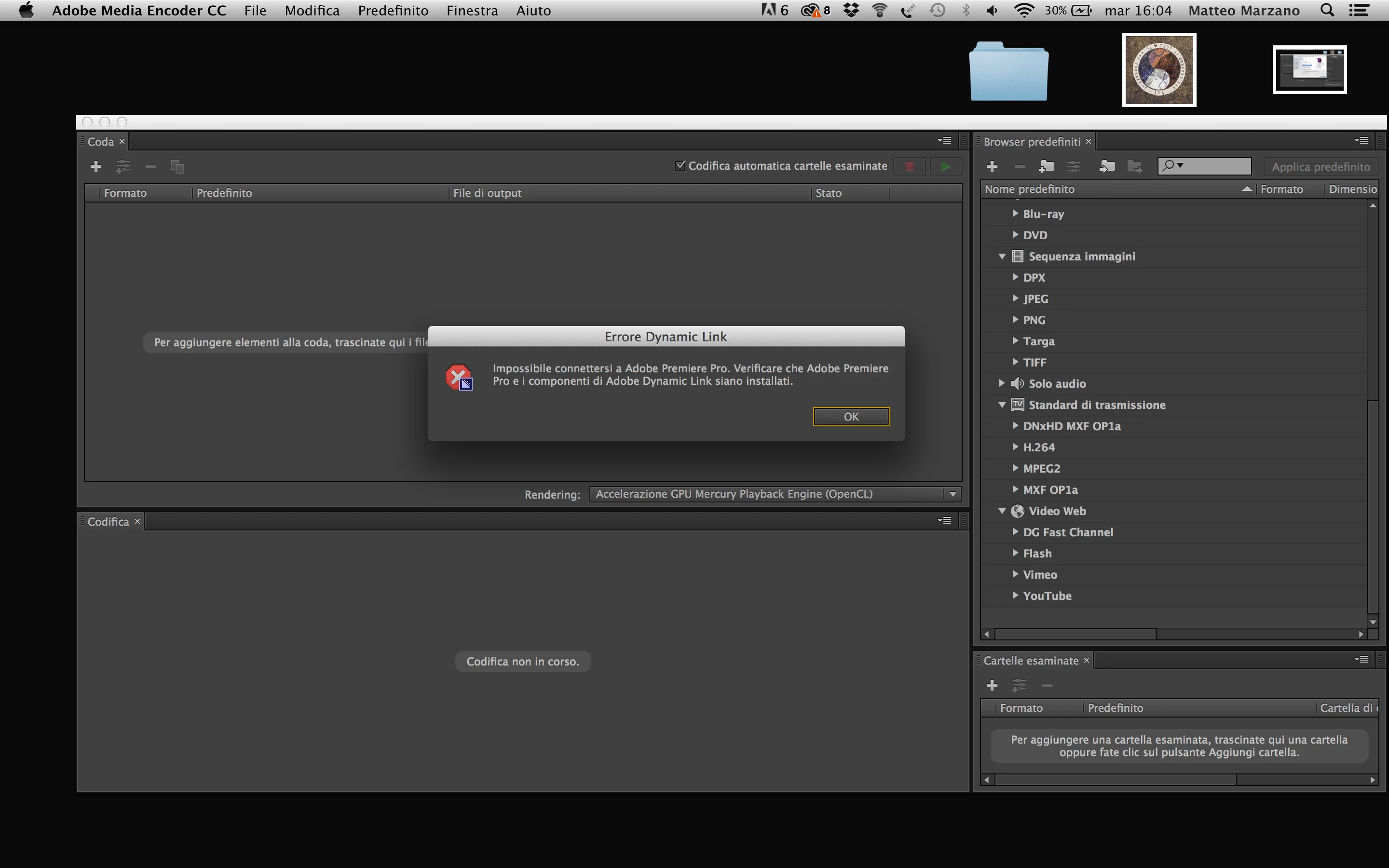
Task: Open the Predefinito menu
Action: [393, 10]
